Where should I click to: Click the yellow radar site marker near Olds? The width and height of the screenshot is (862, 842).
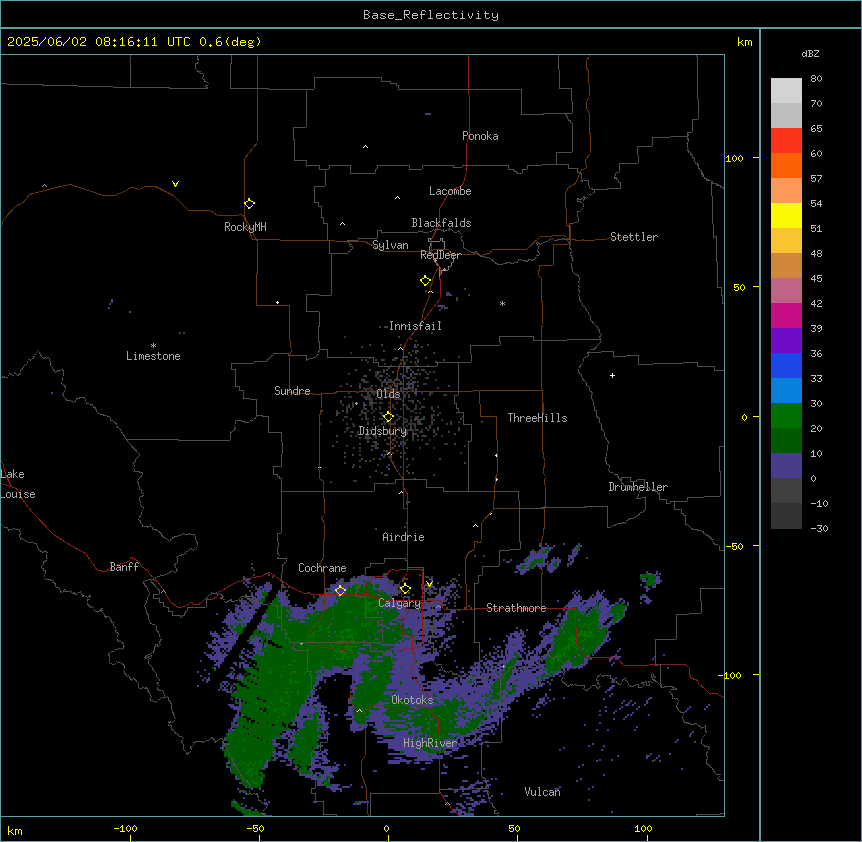(x=388, y=417)
